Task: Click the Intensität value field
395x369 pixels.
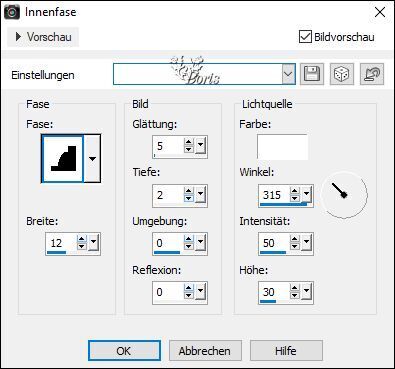Action: [x=274, y=243]
